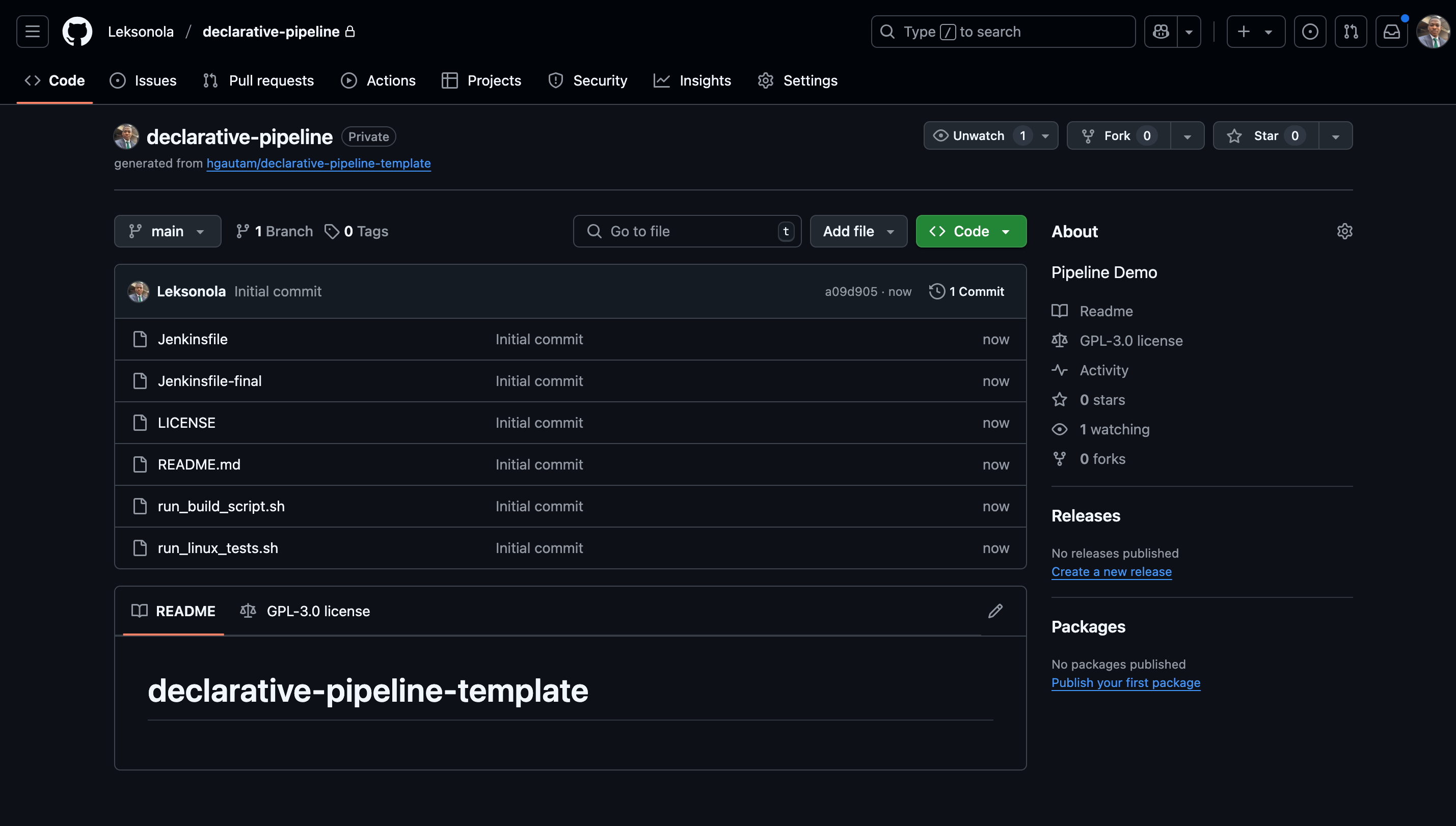Click the Unwatch button
1456x826 pixels.
click(991, 135)
